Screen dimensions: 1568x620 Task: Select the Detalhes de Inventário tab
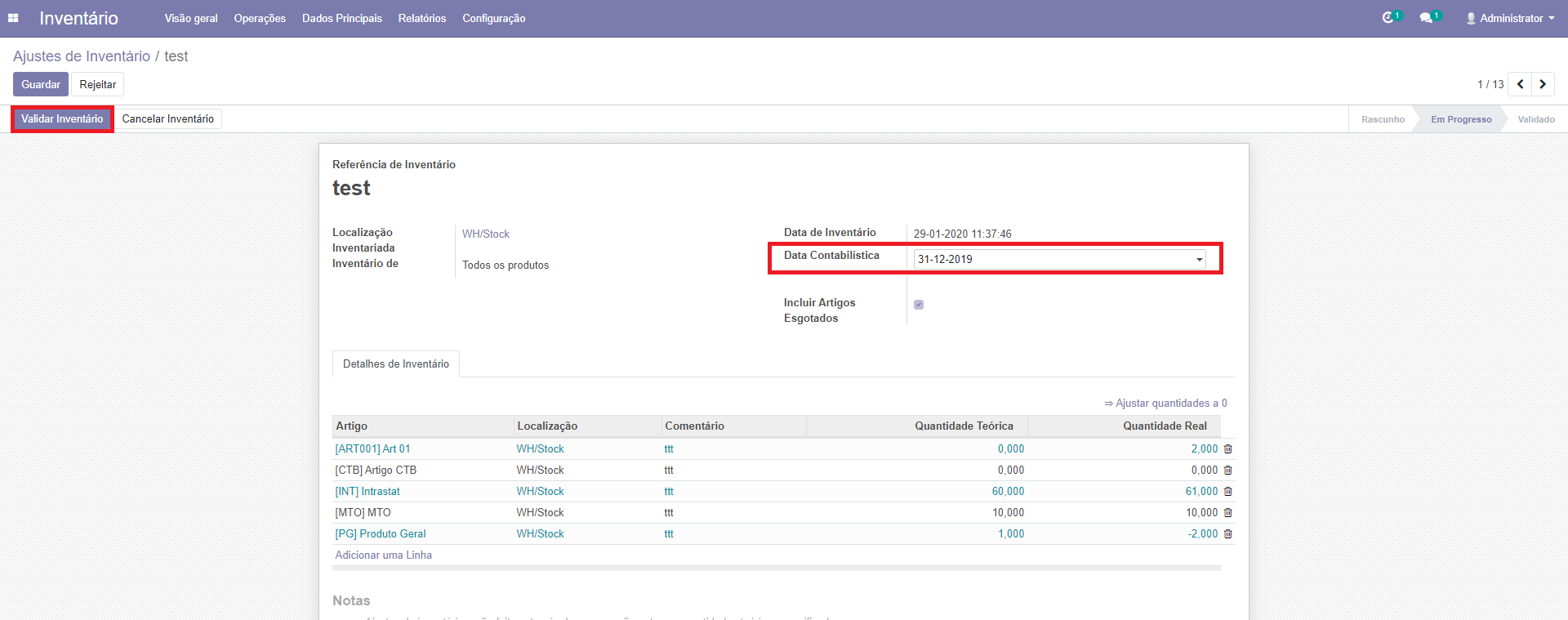click(396, 364)
